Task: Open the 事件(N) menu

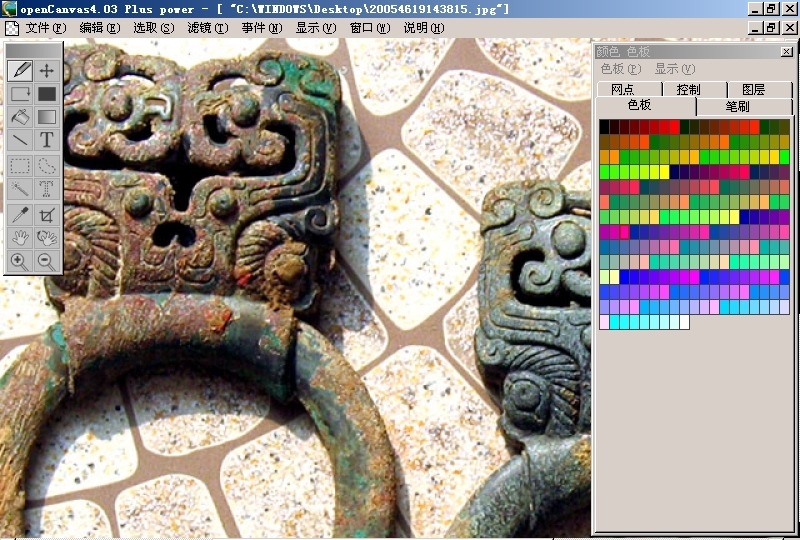Action: click(x=262, y=28)
